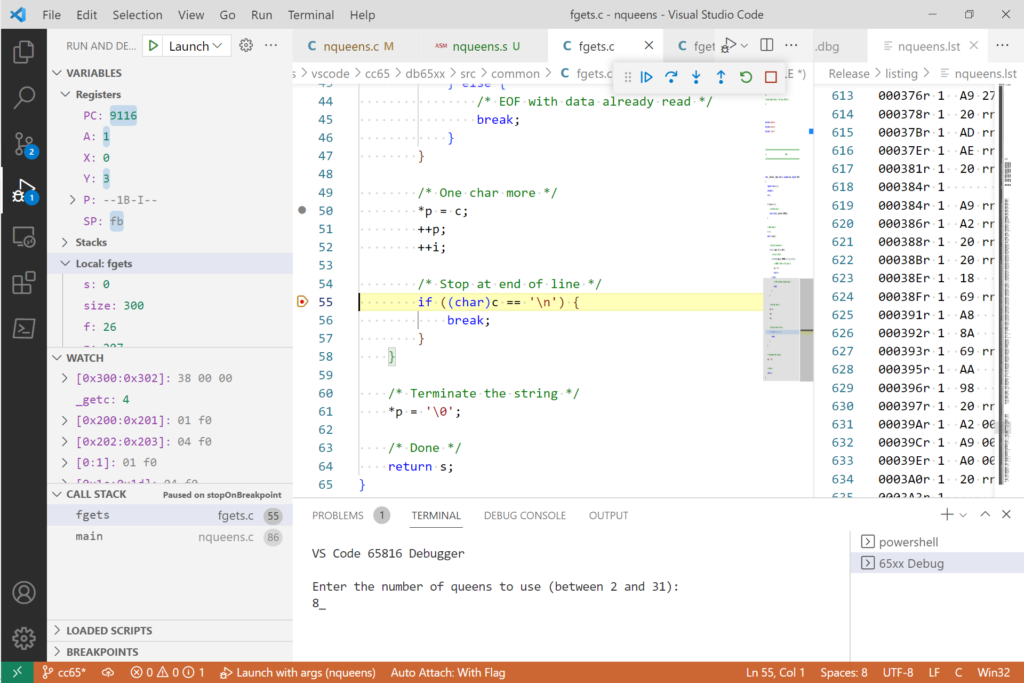Screen dimensions: 1024x683
Task: Split the editor right
Action: coord(767,45)
